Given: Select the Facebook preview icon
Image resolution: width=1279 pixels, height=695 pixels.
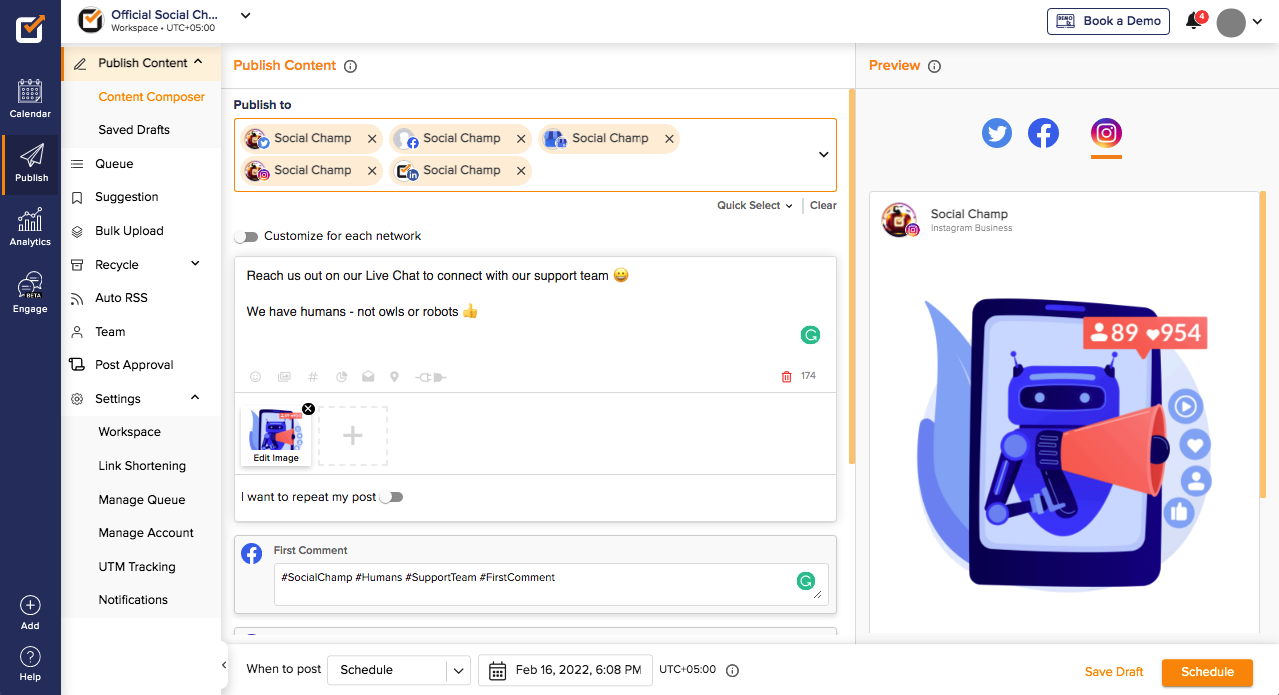Looking at the screenshot, I should point(1043,132).
